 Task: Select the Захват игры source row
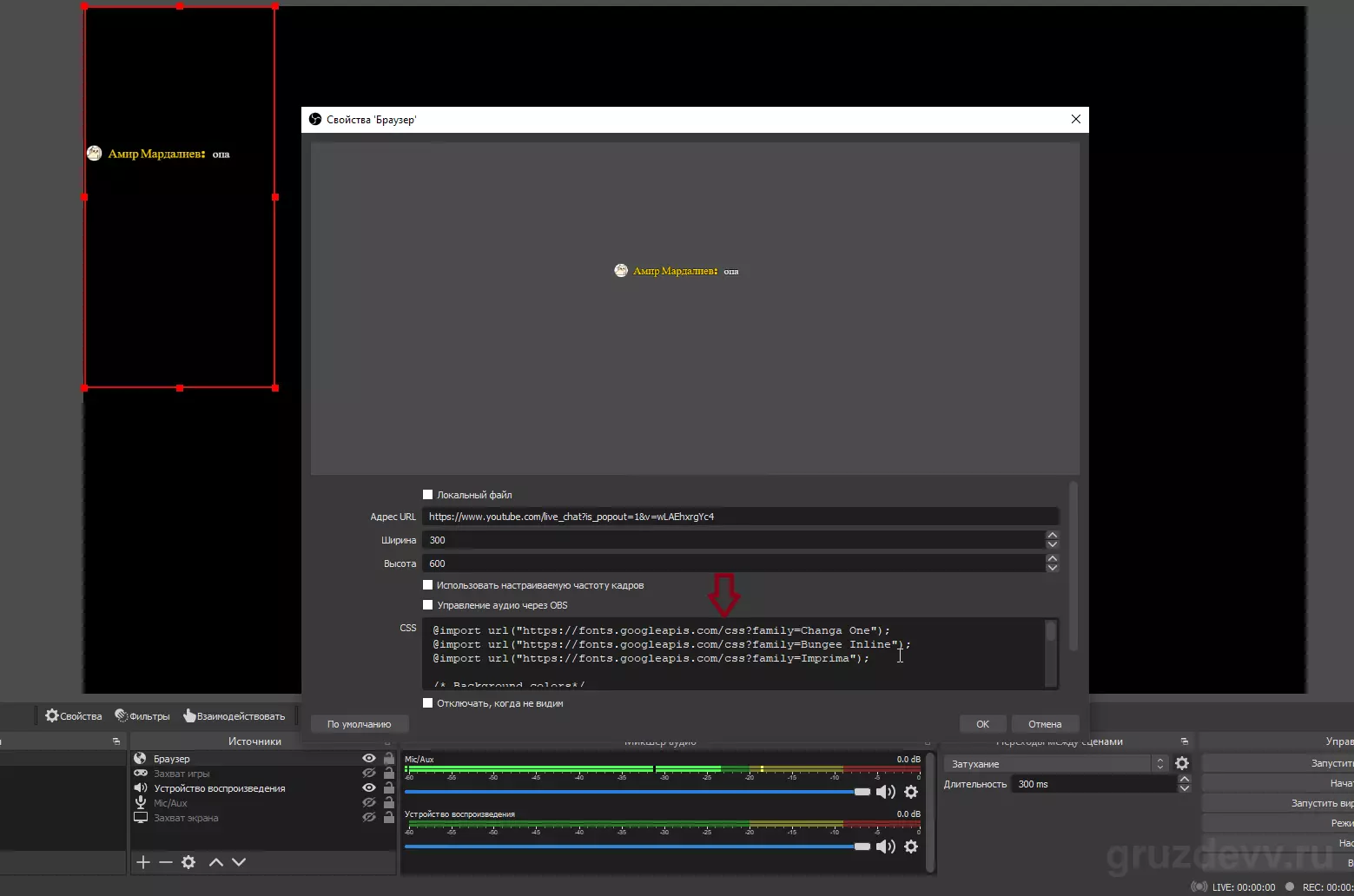click(x=262, y=774)
